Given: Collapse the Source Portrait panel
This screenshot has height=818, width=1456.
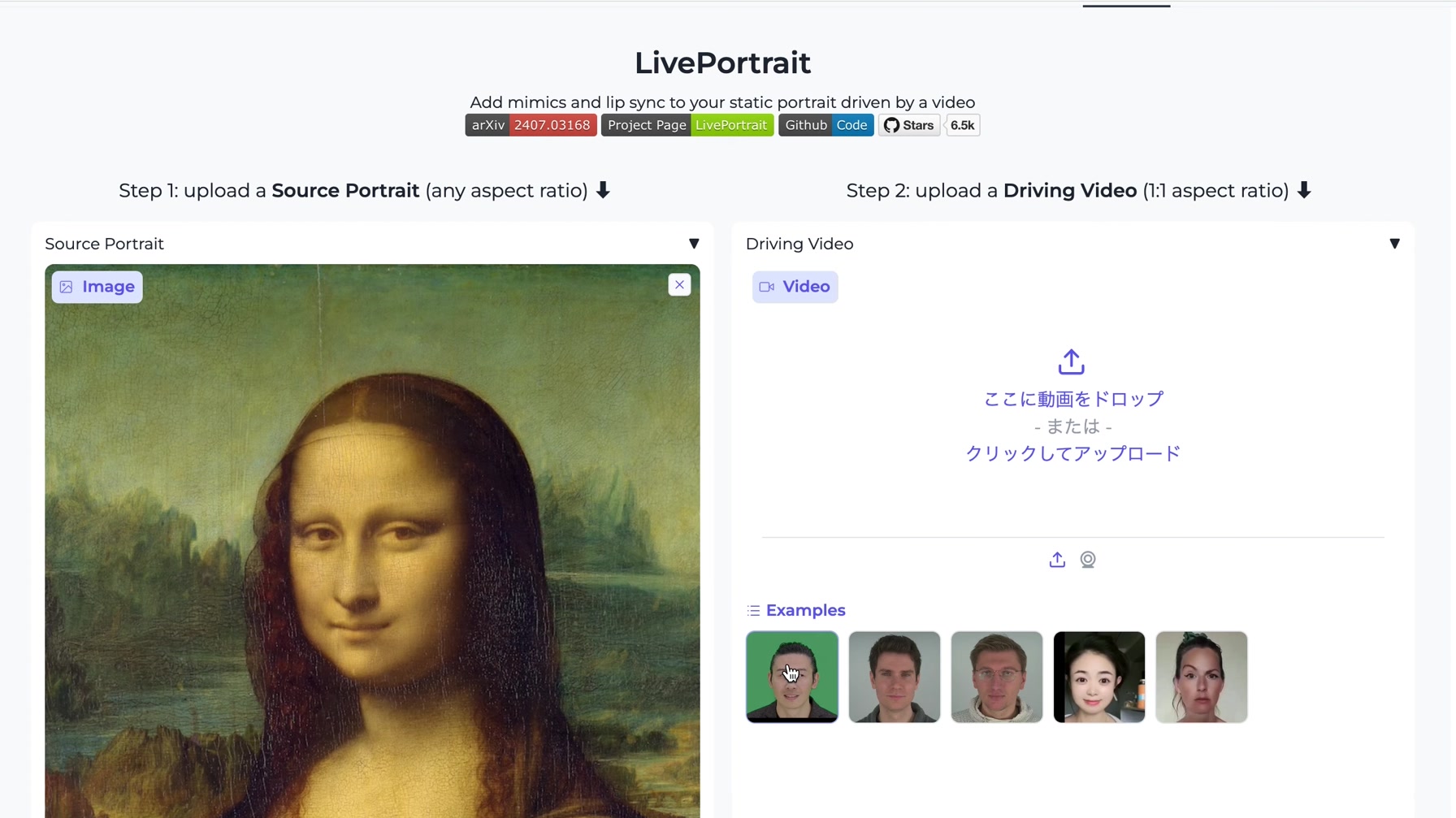Looking at the screenshot, I should (694, 244).
